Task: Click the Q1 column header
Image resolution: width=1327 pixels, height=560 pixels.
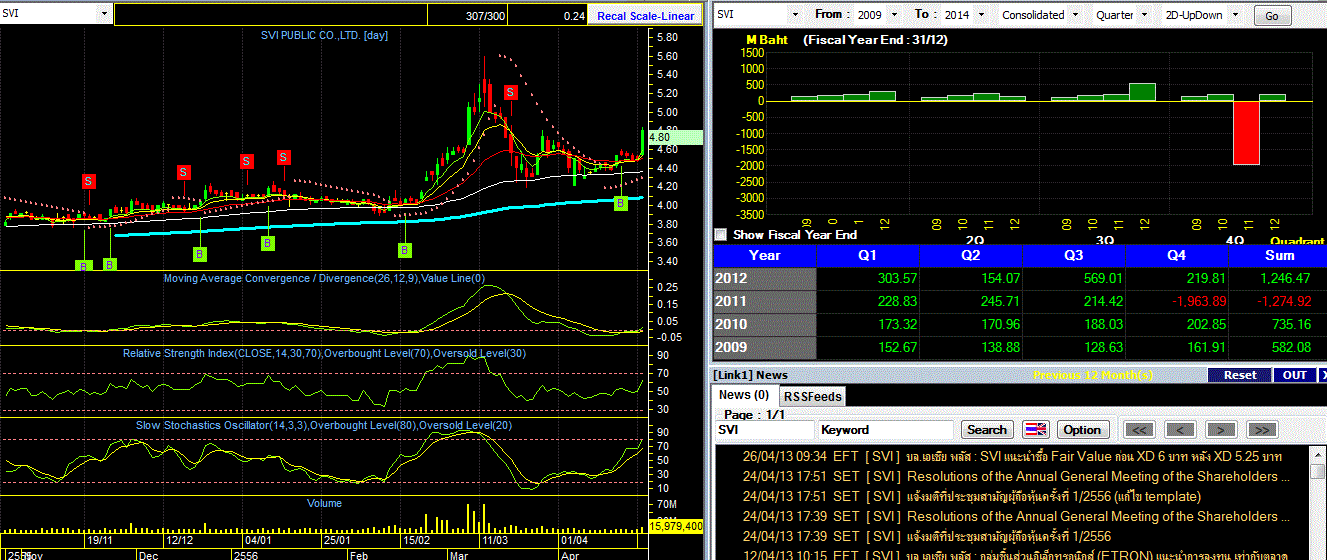Action: (869, 256)
